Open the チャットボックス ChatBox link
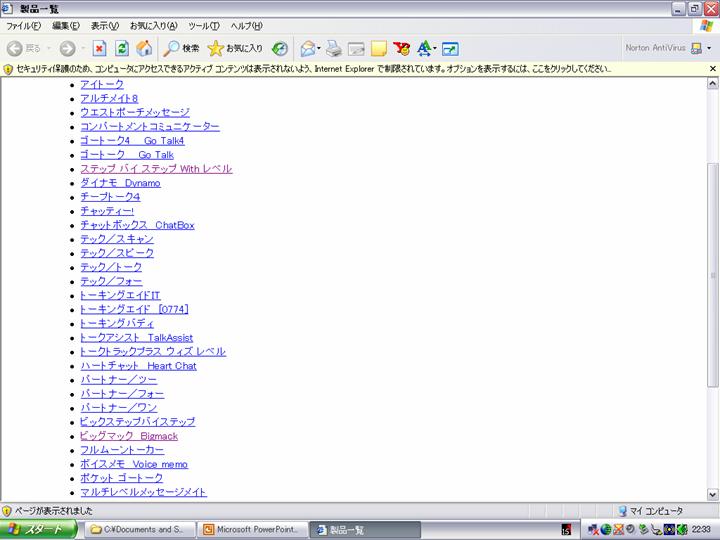The image size is (720, 540). (x=137, y=225)
